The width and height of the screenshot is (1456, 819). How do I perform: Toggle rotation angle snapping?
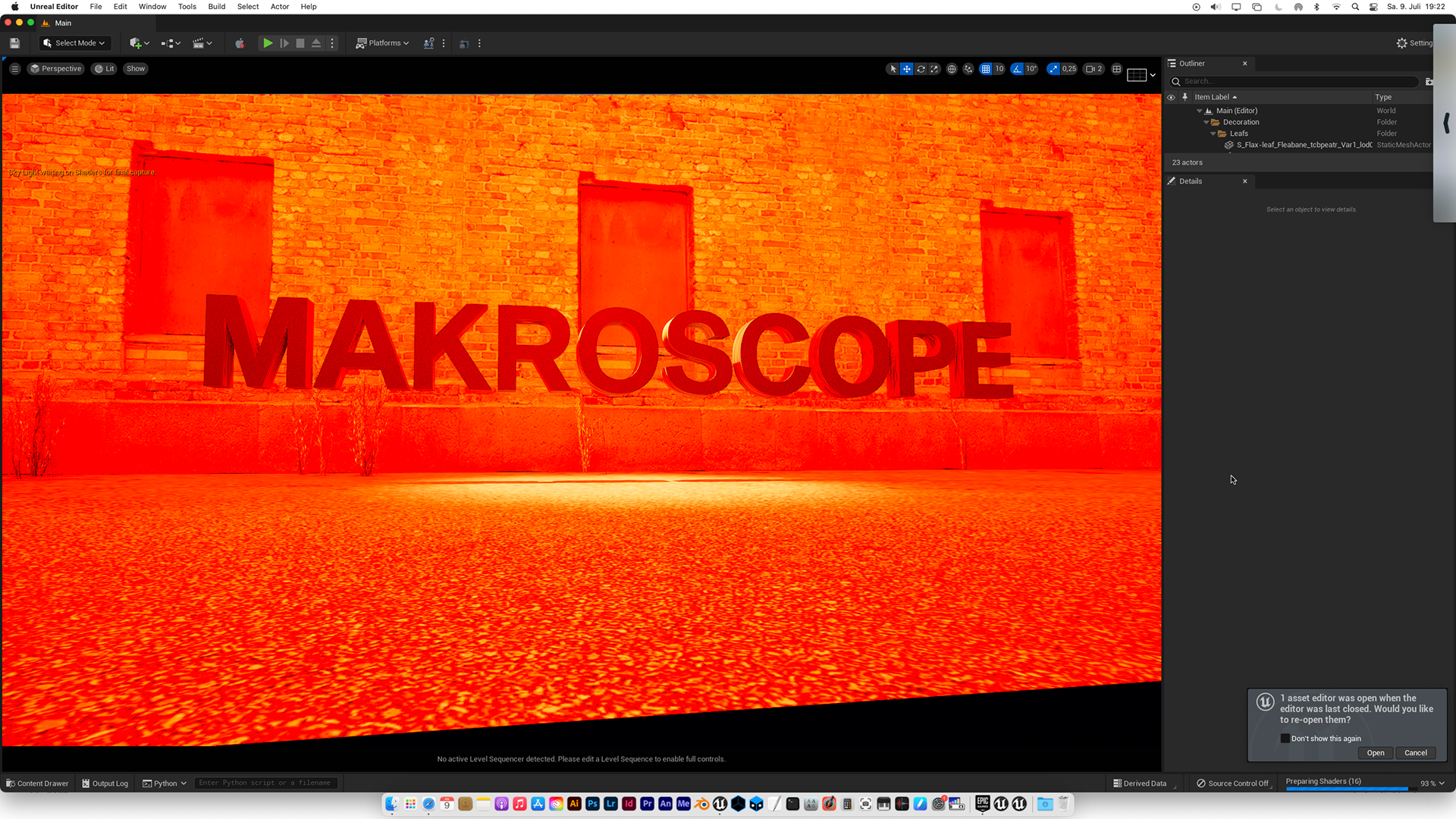(1017, 69)
